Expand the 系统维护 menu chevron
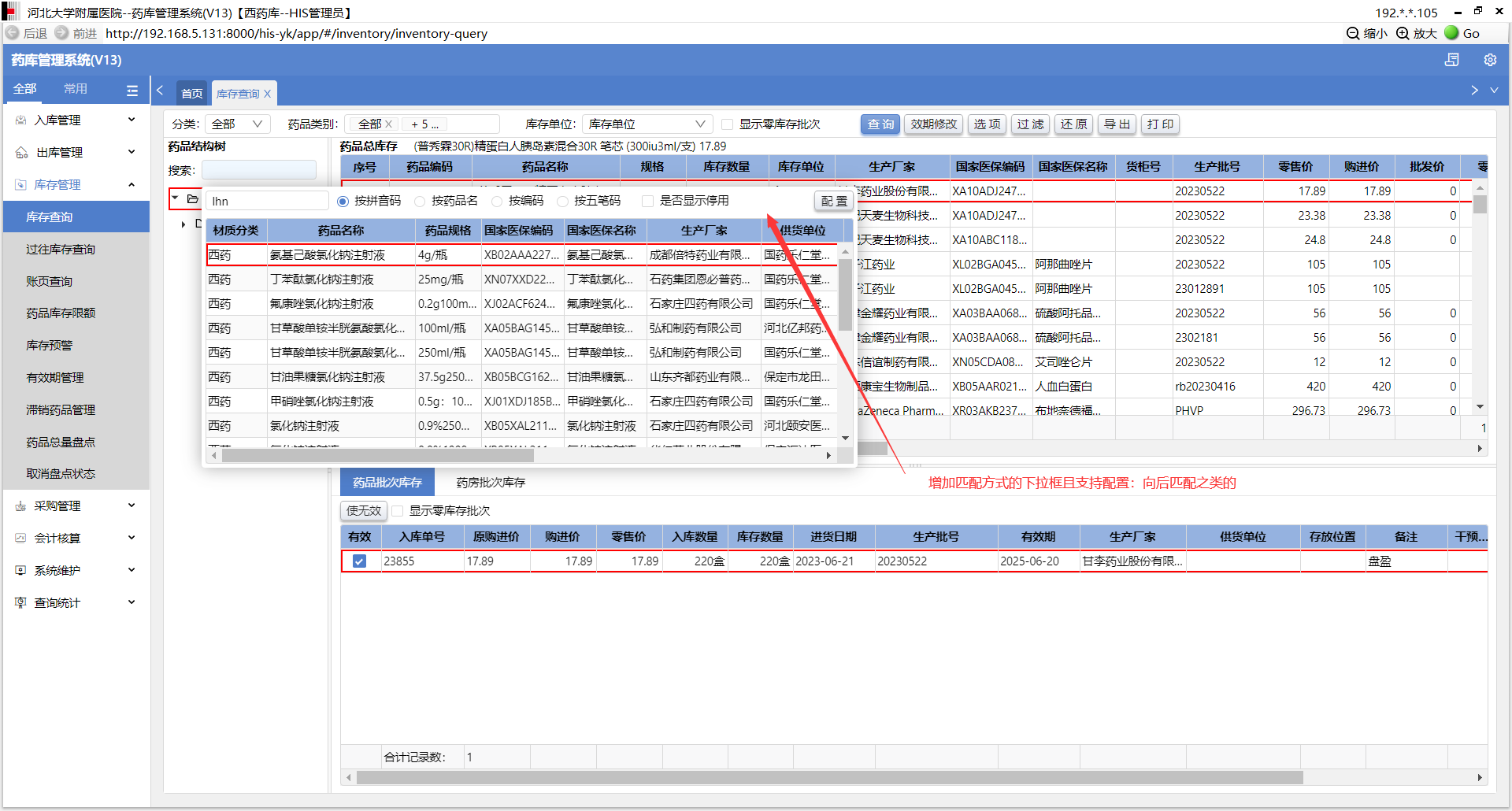 coord(132,570)
